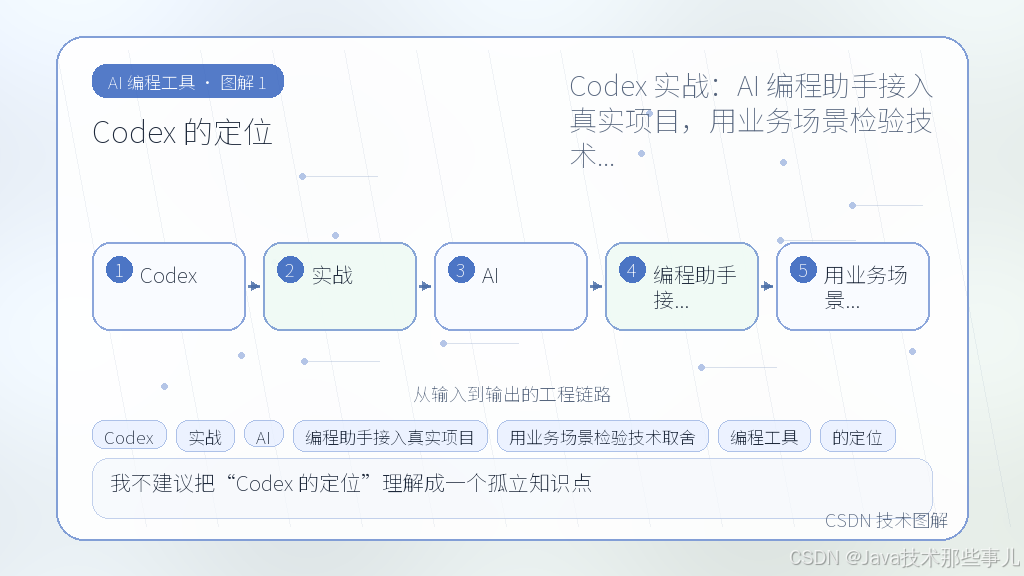Click the 'CSDN 技术图解' label

[x=886, y=520]
